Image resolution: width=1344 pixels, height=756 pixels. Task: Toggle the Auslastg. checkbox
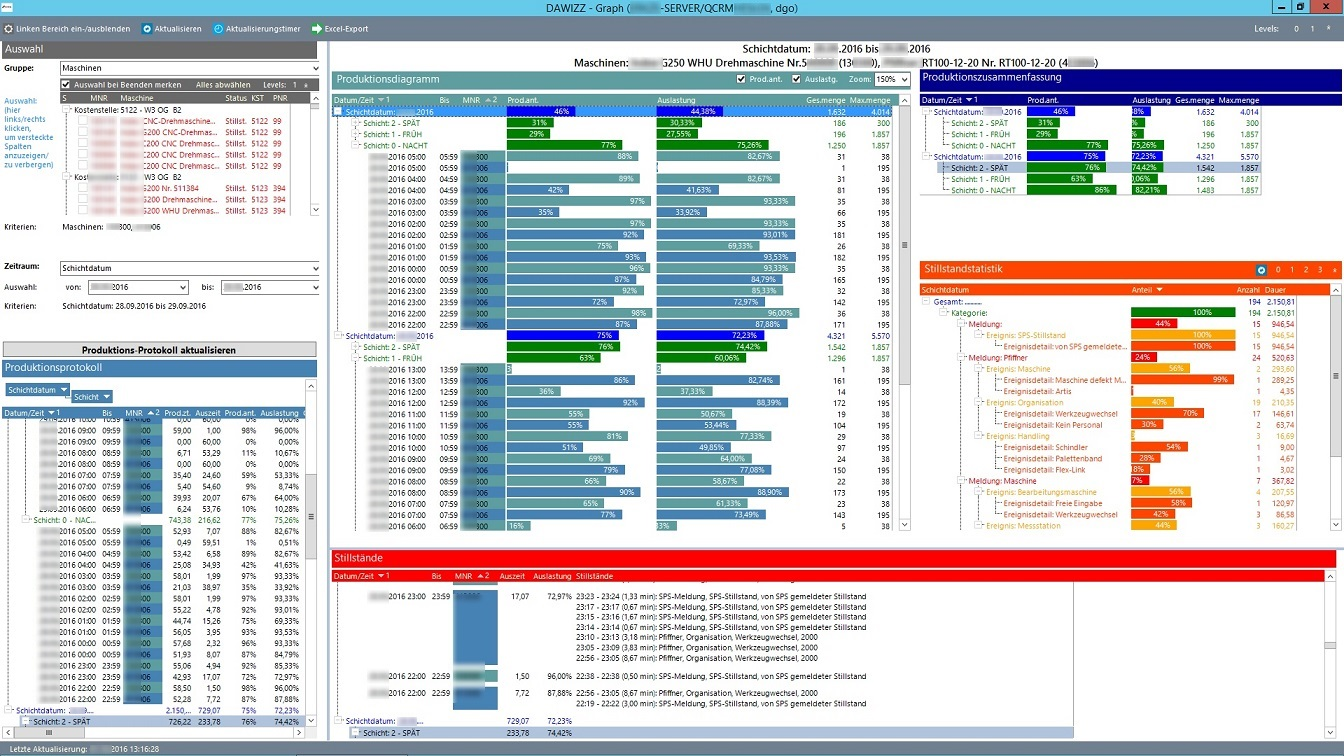point(797,79)
